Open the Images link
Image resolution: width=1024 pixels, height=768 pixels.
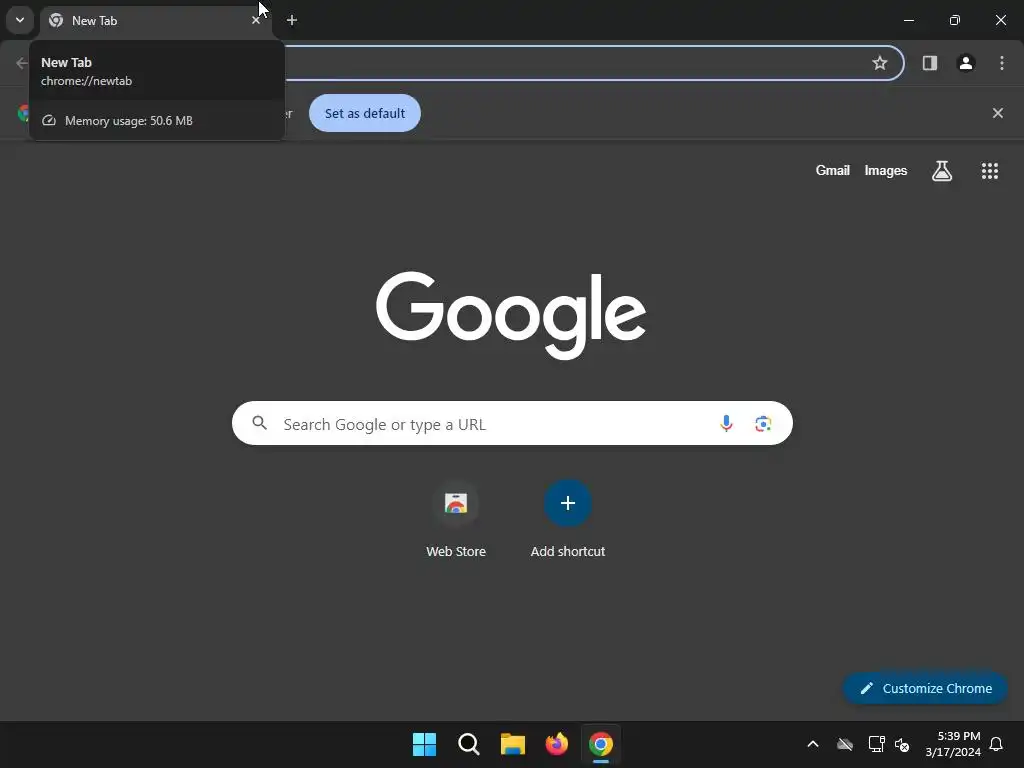(886, 170)
